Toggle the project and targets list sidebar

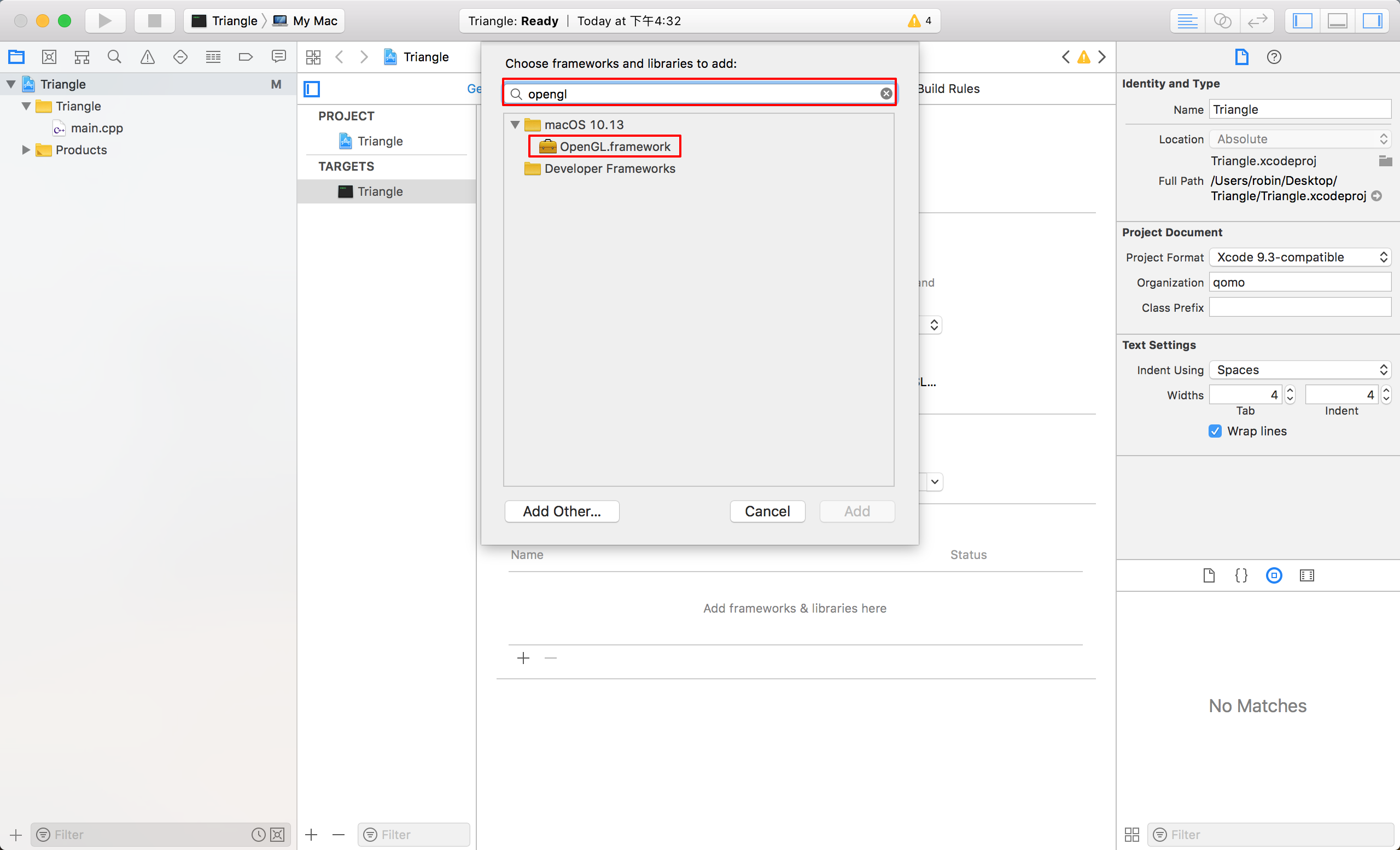pos(312,89)
